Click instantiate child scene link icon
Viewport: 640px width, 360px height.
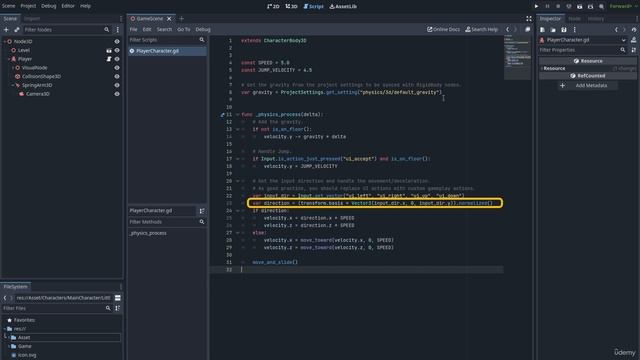(17, 29)
